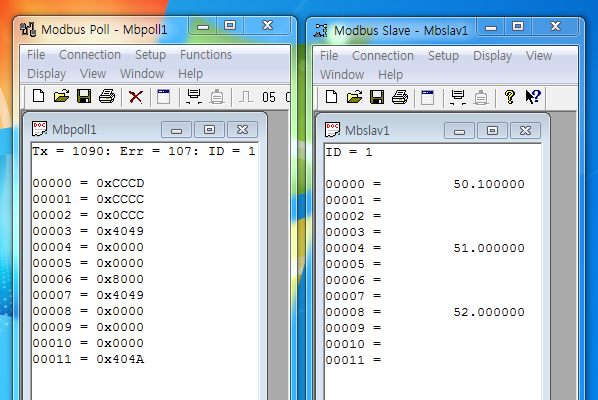598x400 pixels.
Task: Open Setup menu in Modbus Poll
Action: pos(150,55)
